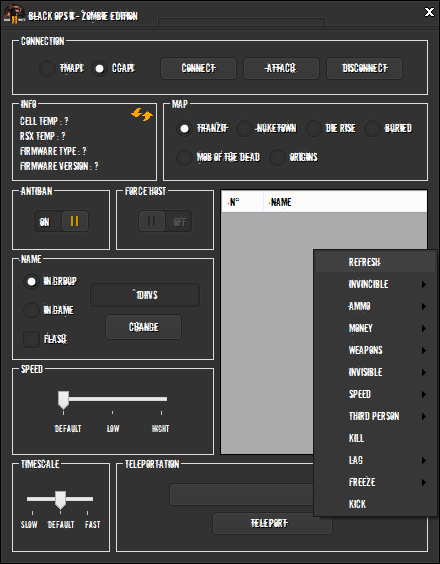This screenshot has width=440, height=564.
Task: Open the Ammo submenu
Action: click(375, 306)
